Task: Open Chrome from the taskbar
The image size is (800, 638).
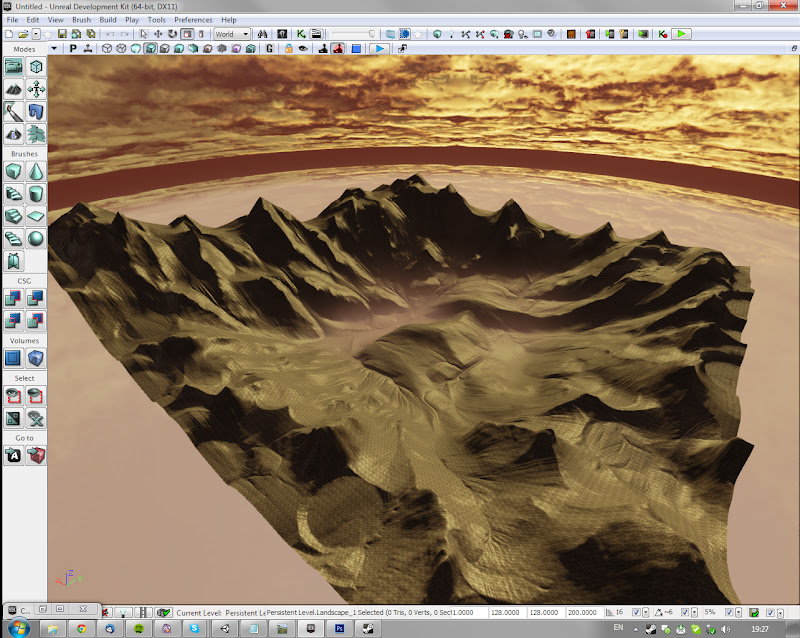Action: (80, 628)
